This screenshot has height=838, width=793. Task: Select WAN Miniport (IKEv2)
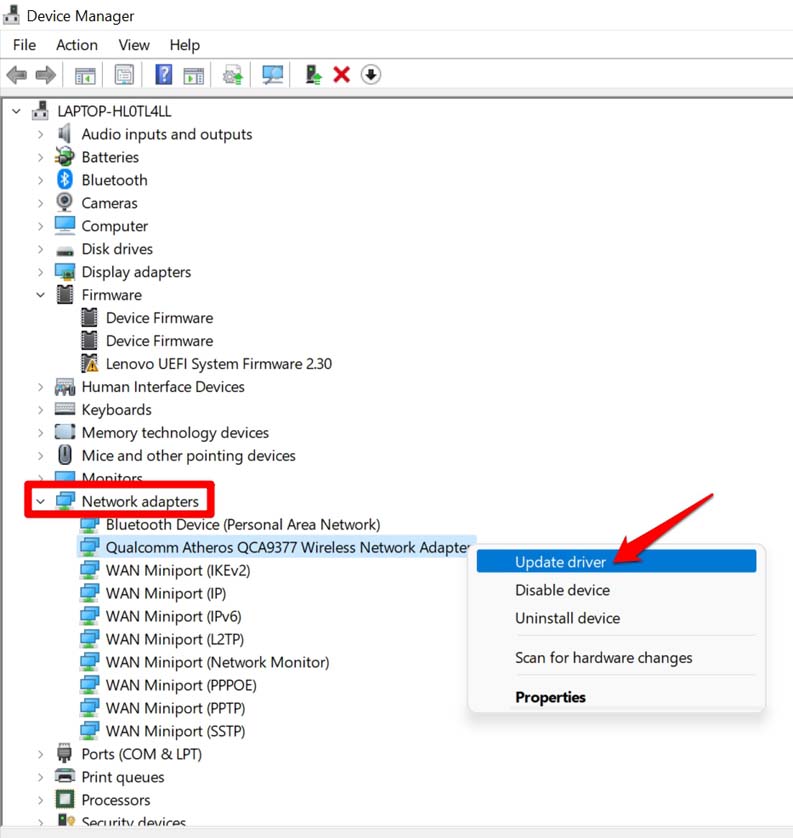[178, 570]
